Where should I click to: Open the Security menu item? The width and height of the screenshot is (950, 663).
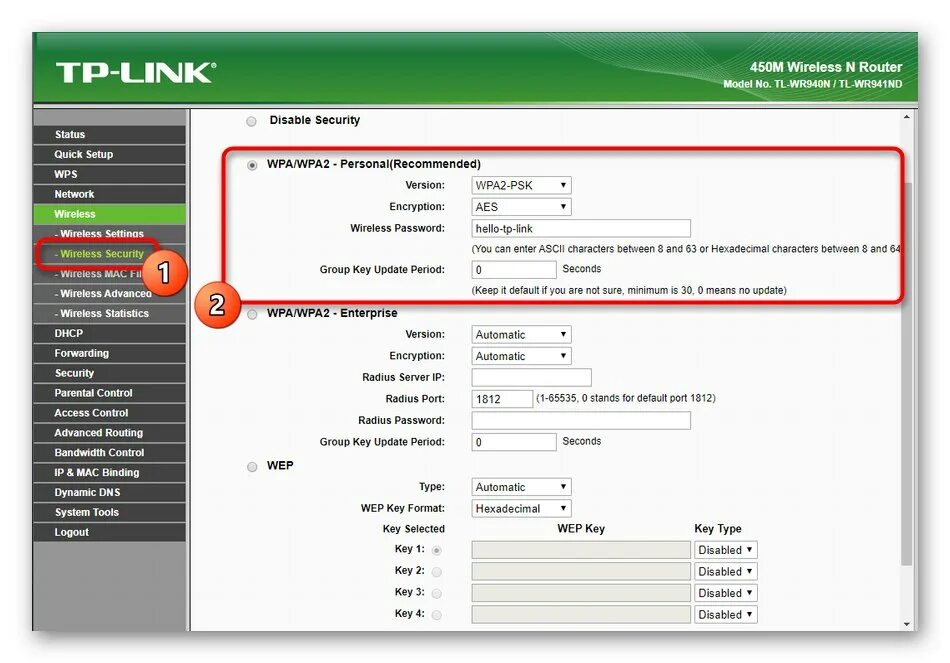click(110, 373)
